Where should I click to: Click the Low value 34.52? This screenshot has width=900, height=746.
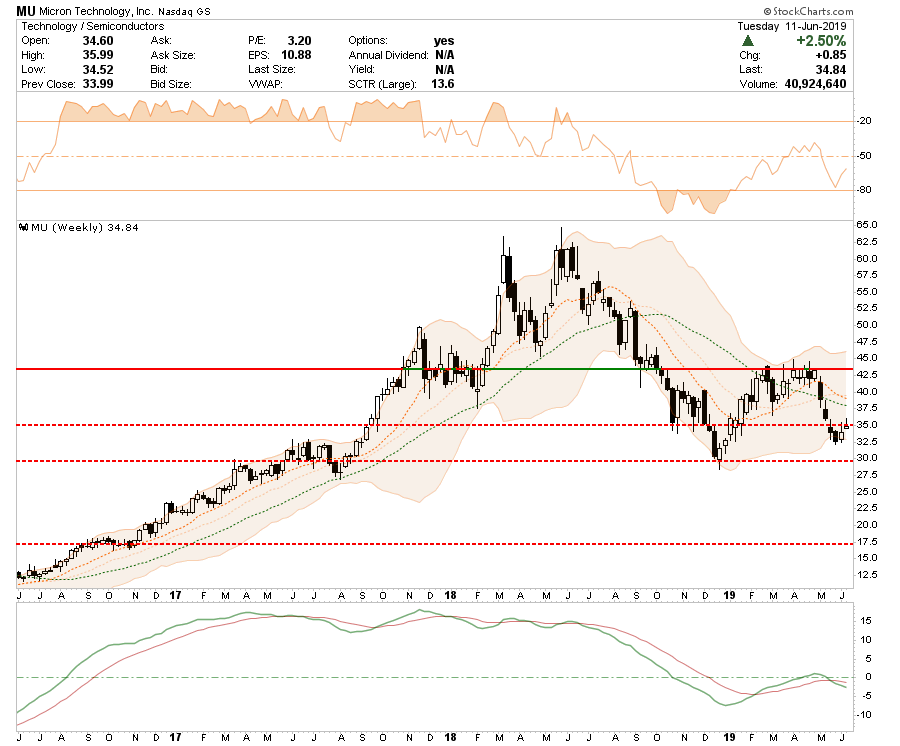coord(98,69)
